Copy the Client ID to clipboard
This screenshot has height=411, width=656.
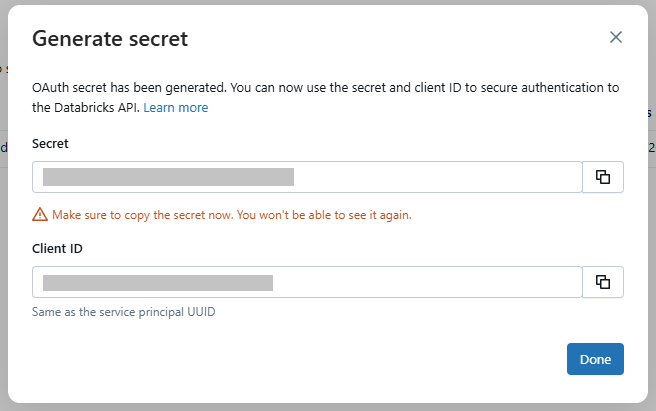pyautogui.click(x=603, y=282)
